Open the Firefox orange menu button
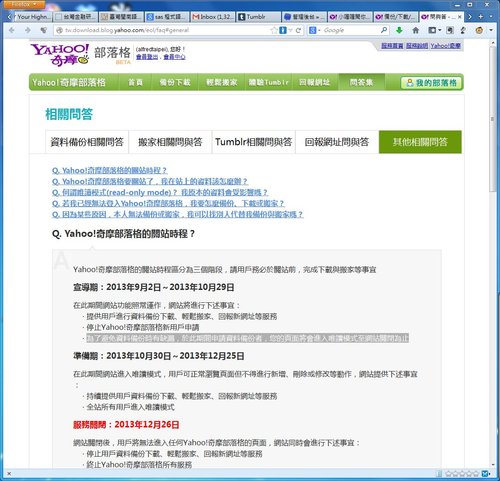Image resolution: width=500 pixels, height=481 pixels. coord(24,4)
